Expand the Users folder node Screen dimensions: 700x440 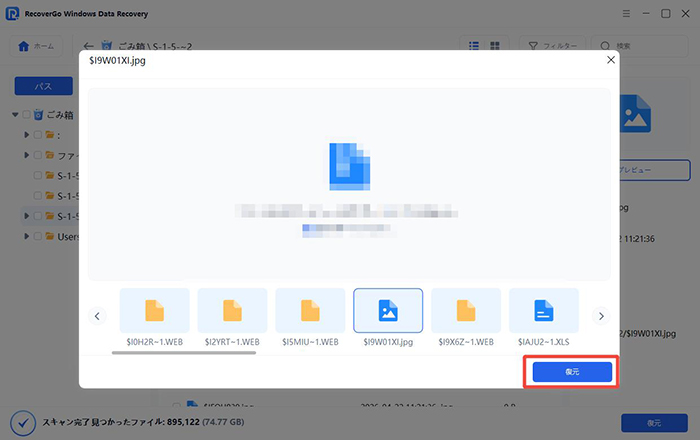pos(26,237)
